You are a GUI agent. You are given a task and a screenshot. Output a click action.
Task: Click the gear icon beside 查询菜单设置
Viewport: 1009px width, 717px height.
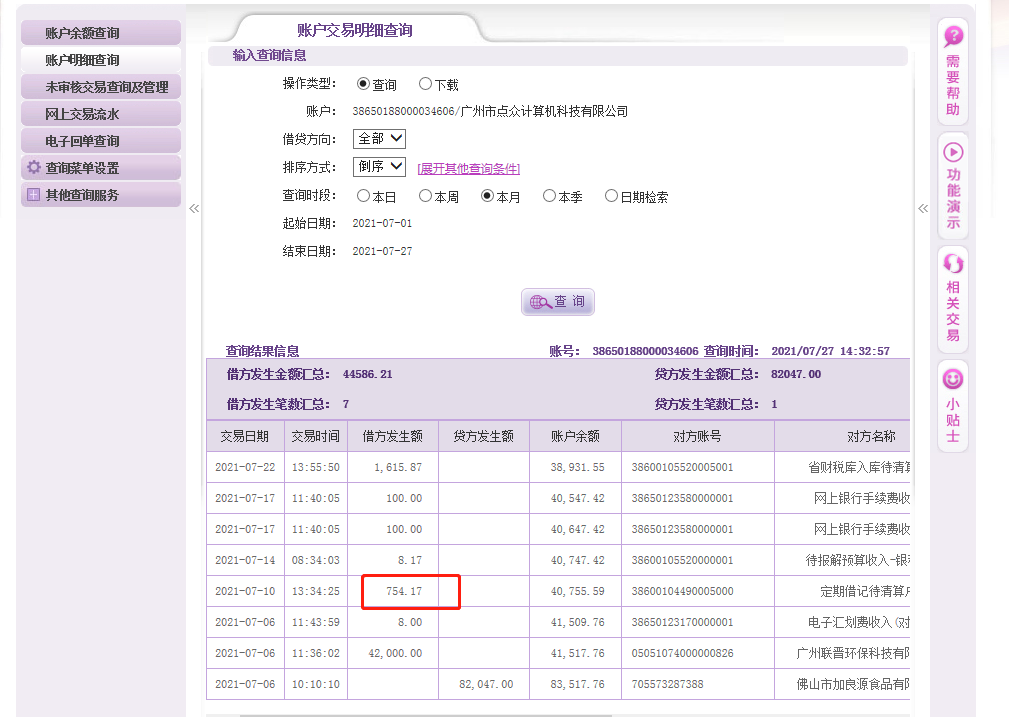pos(34,168)
